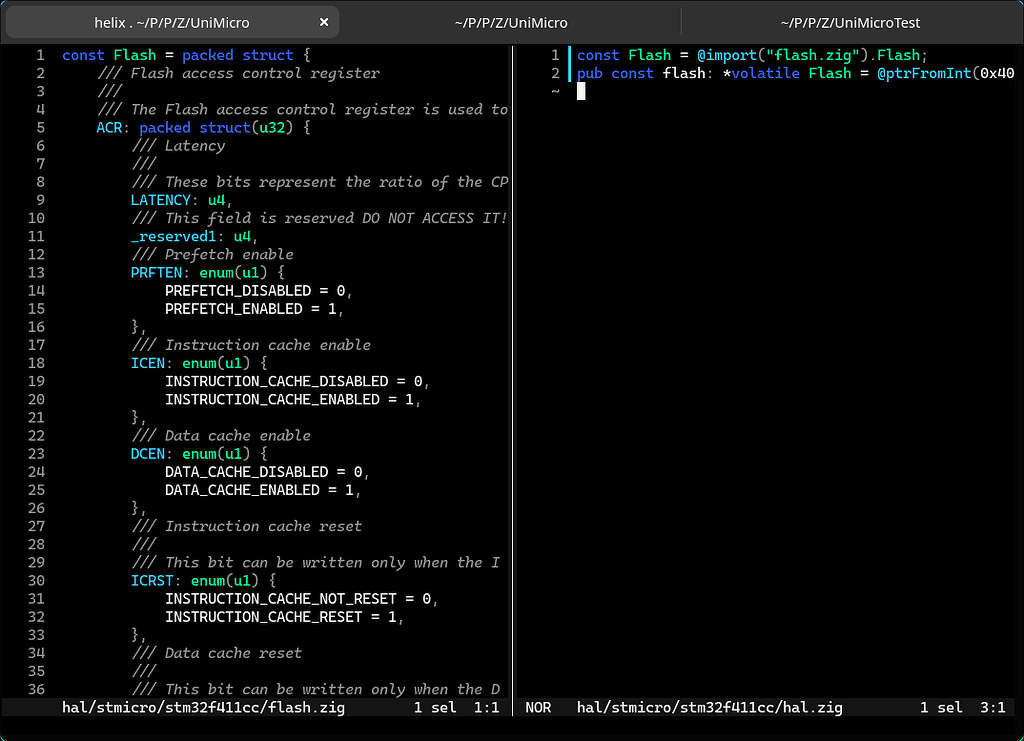Click the ICEN enum on line 18
1024x741 pixels.
tap(147, 363)
